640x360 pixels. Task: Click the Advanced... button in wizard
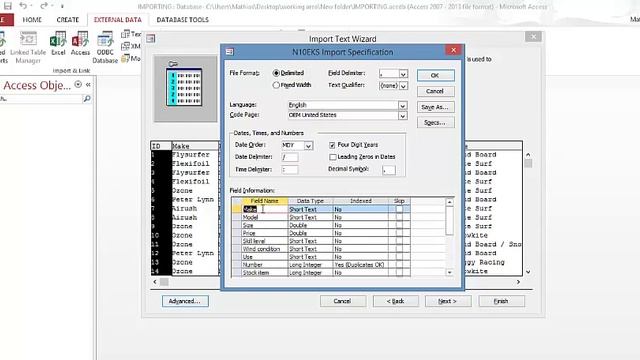[x=185, y=301]
